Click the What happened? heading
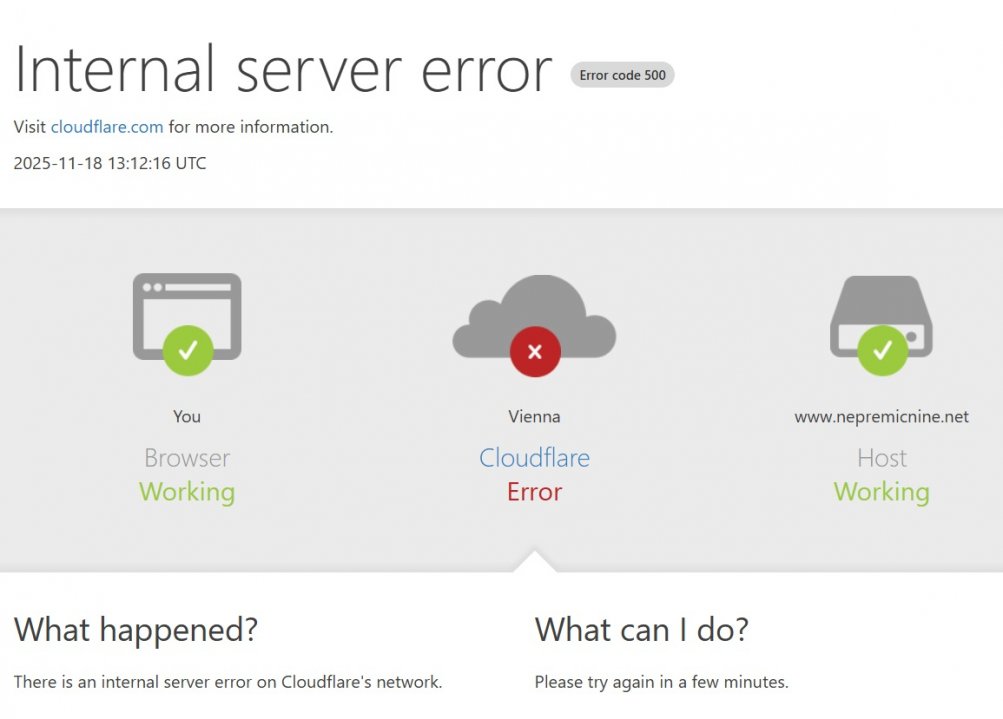 136,630
